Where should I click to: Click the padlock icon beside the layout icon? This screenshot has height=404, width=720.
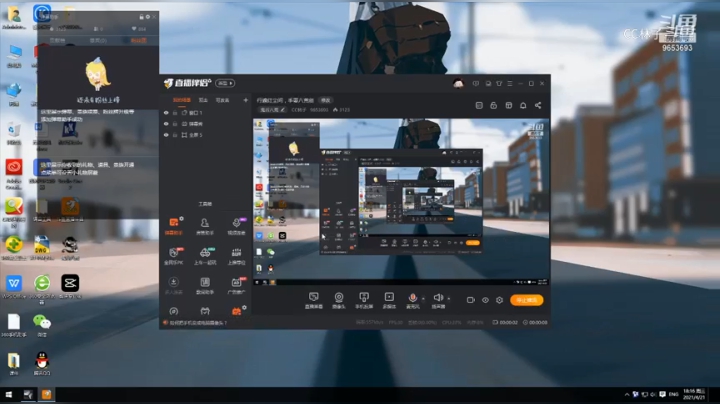(494, 106)
